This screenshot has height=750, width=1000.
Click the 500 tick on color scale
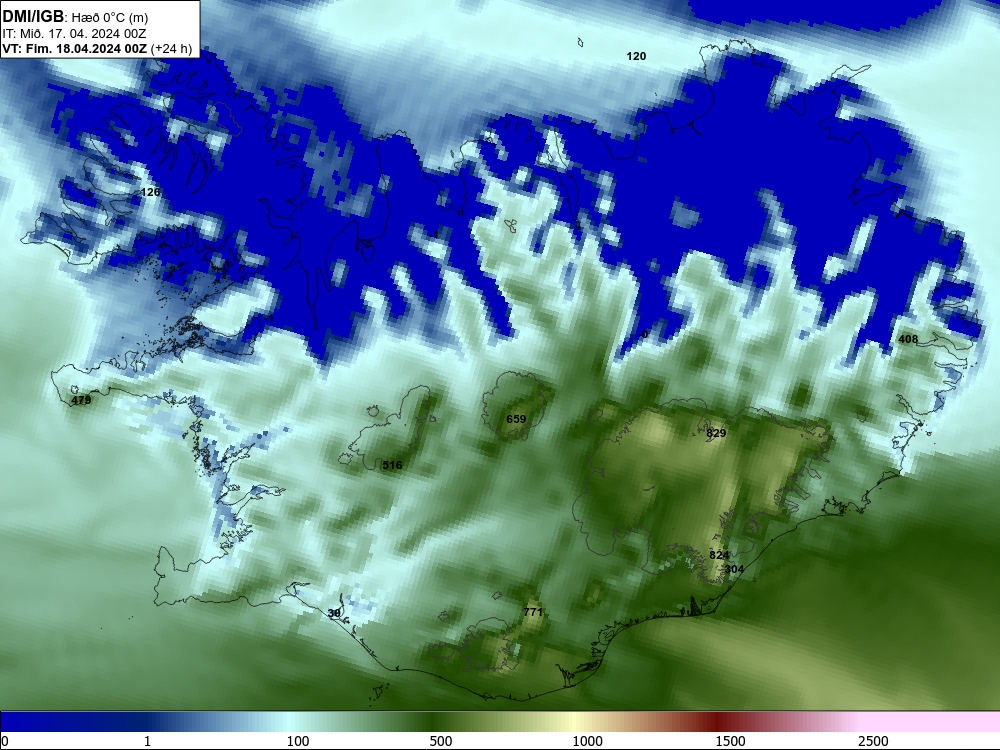(441, 741)
